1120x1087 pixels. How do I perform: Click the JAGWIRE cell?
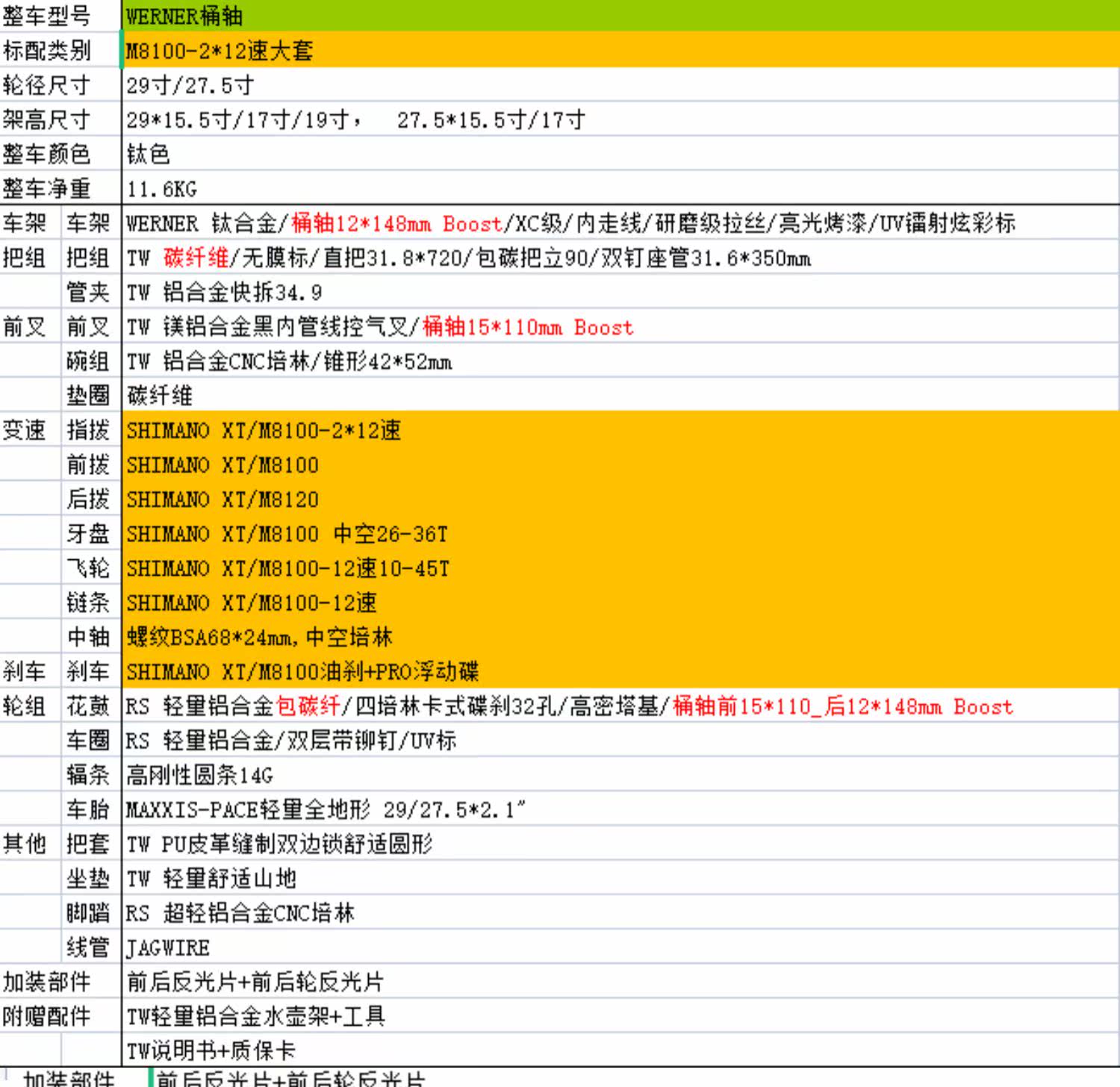click(x=620, y=947)
